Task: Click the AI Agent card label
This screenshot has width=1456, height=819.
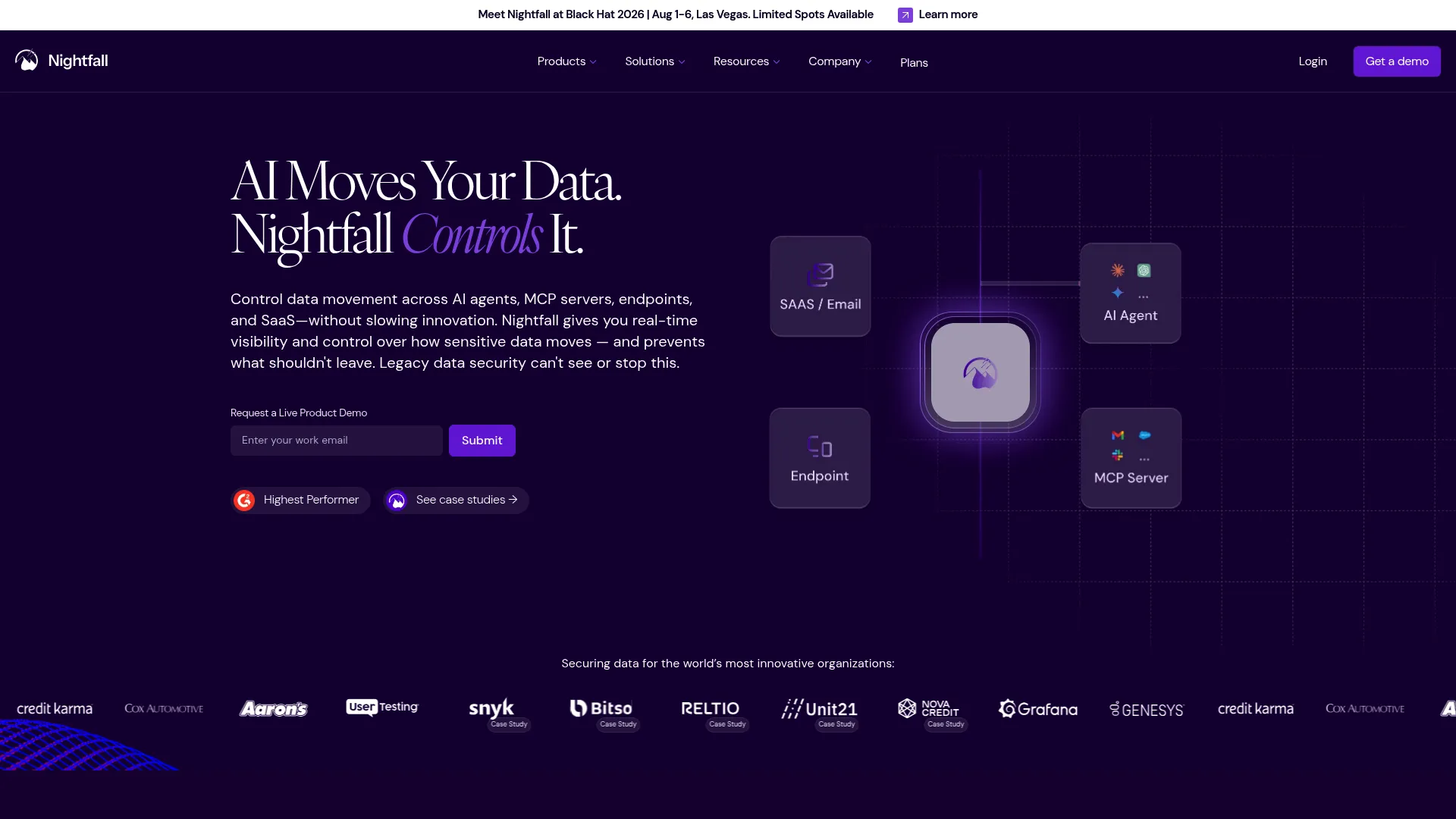Action: (1130, 315)
